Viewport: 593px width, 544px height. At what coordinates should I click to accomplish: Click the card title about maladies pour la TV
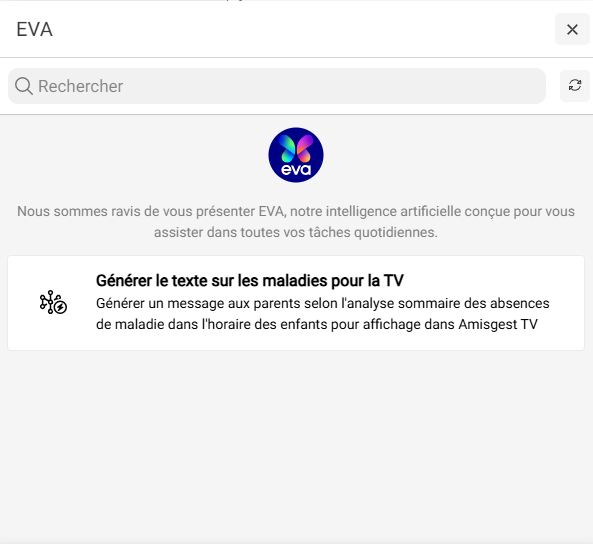coord(250,281)
